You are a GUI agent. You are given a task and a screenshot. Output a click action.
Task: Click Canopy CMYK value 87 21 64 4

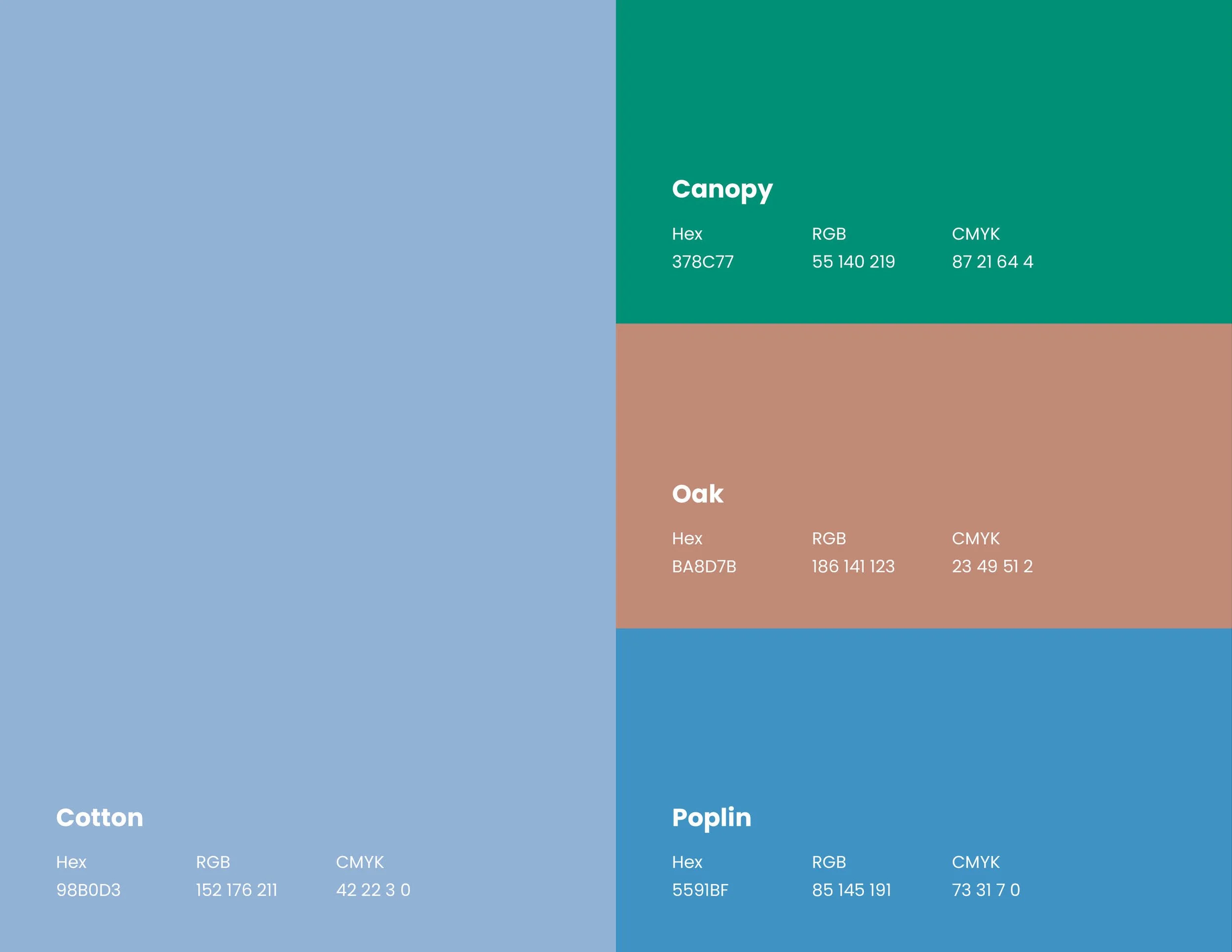992,262
